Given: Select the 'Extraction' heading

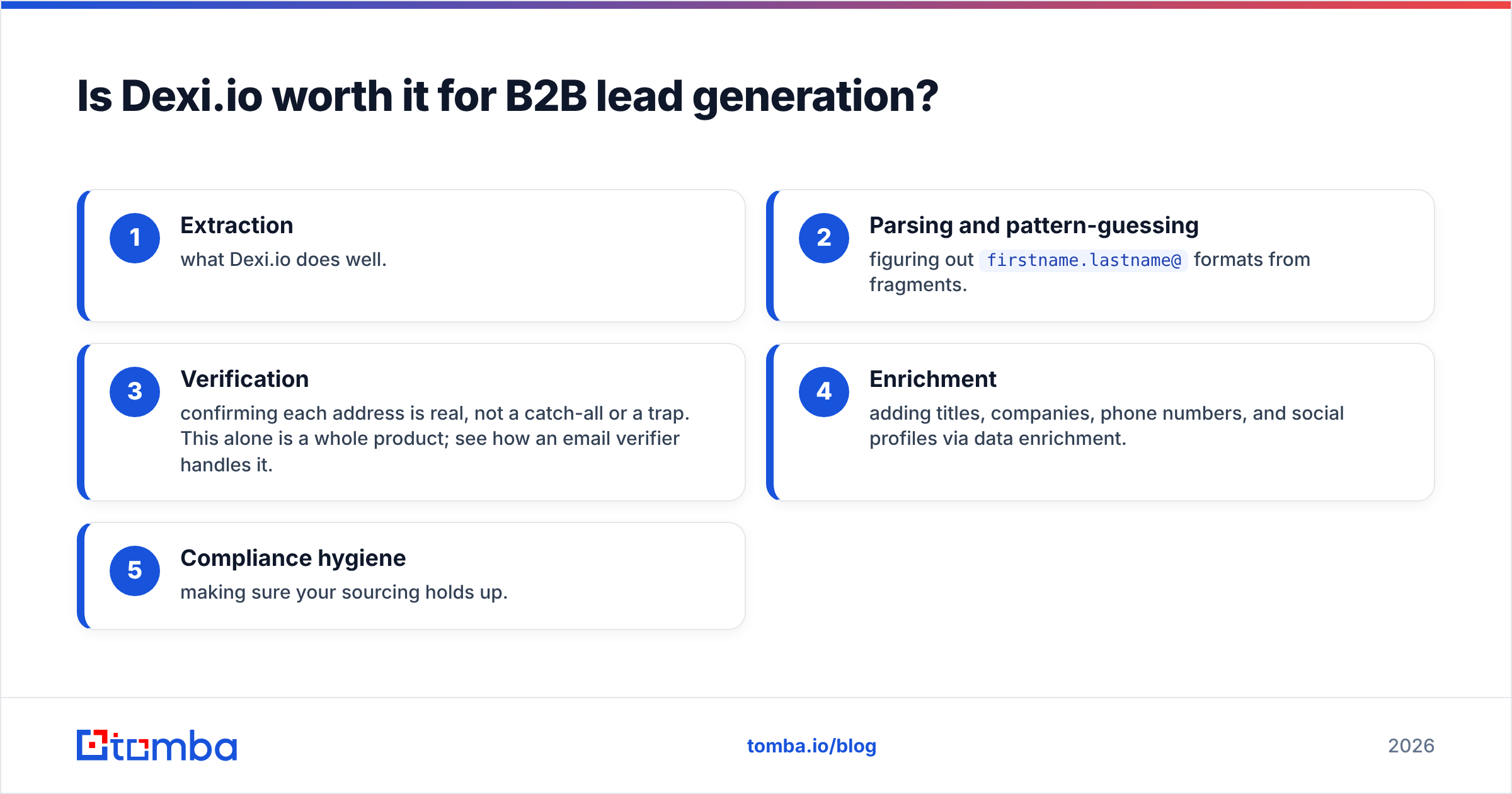Looking at the screenshot, I should (237, 226).
